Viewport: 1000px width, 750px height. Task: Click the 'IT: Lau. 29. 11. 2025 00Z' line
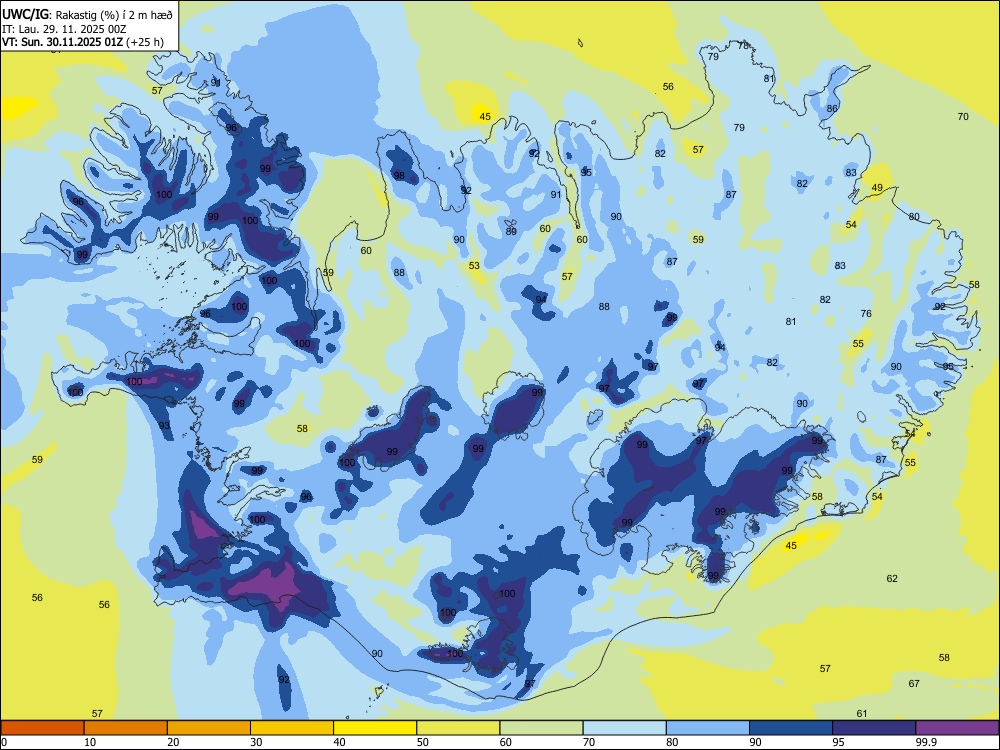point(64,29)
